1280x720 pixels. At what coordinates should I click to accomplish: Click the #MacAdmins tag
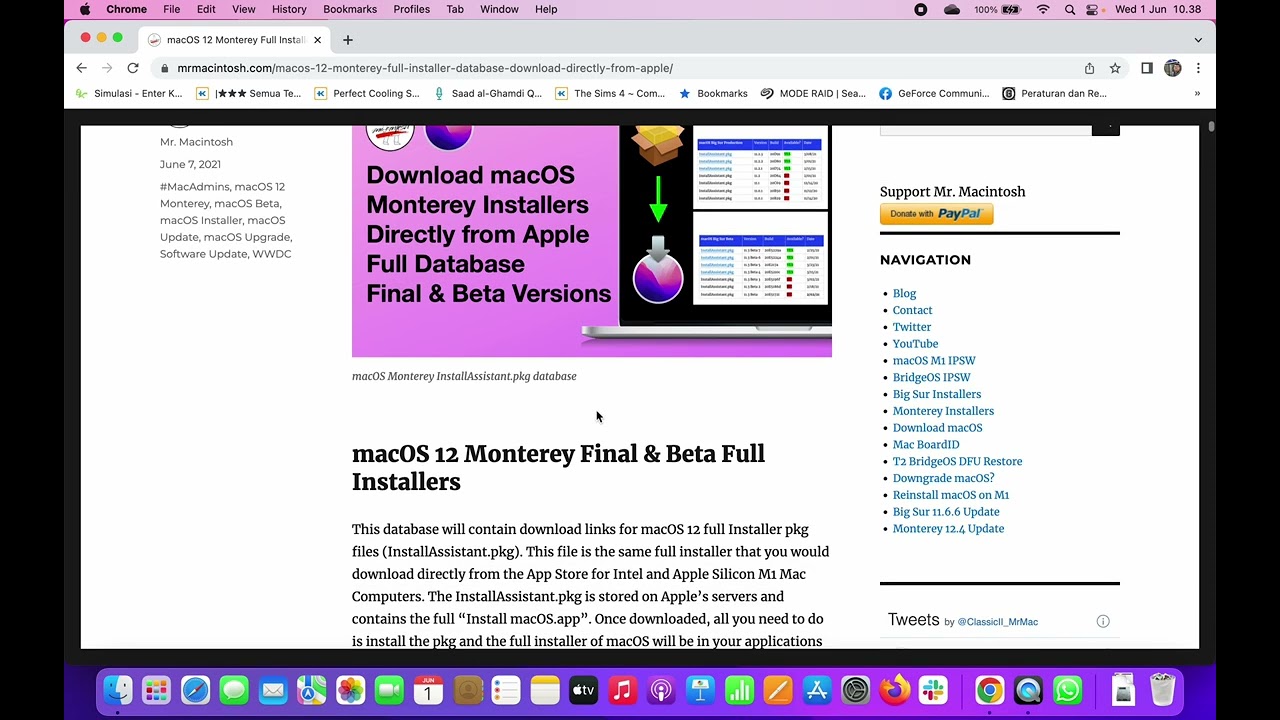(194, 186)
